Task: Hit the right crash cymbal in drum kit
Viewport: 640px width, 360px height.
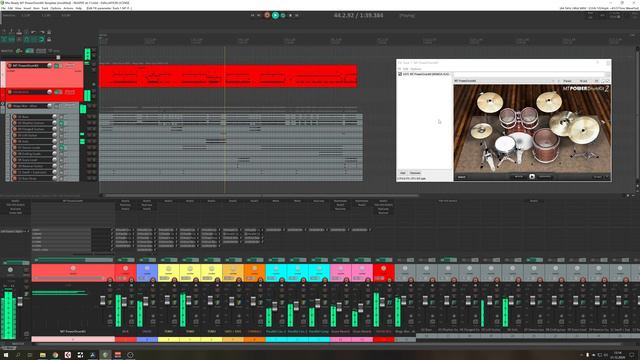Action: [x=549, y=101]
